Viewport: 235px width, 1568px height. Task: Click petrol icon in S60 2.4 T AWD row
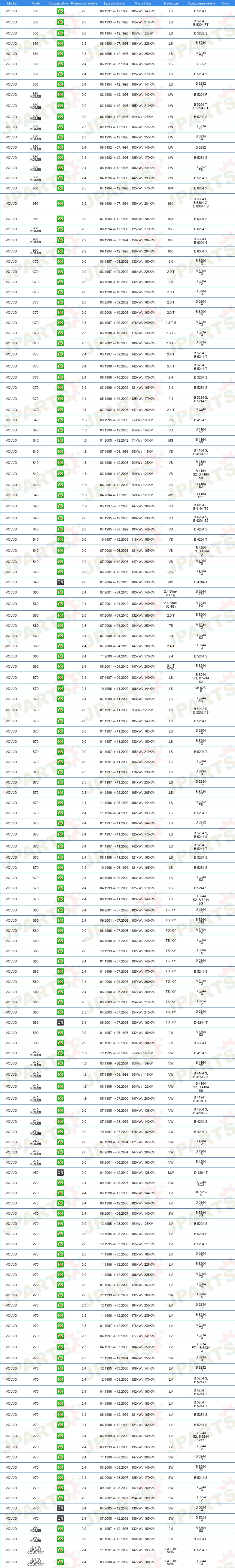60,666
